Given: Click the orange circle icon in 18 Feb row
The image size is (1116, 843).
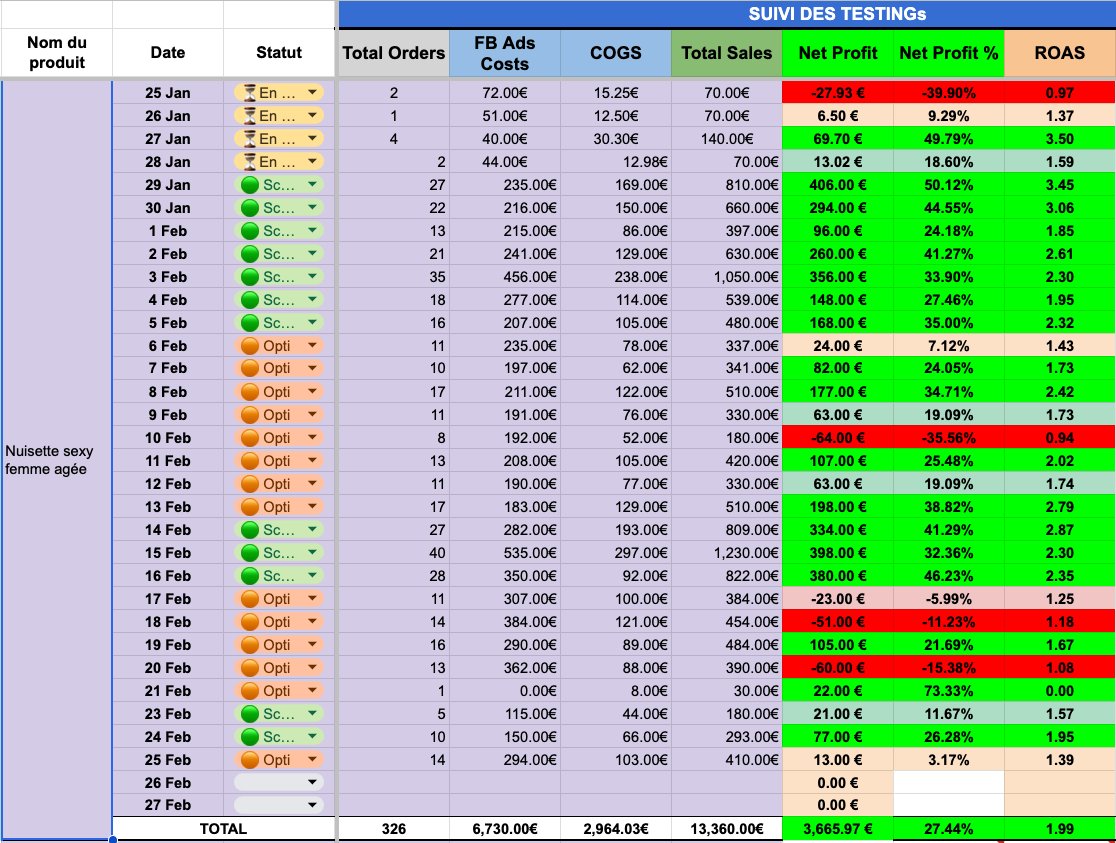Looking at the screenshot, I should coord(249,622).
